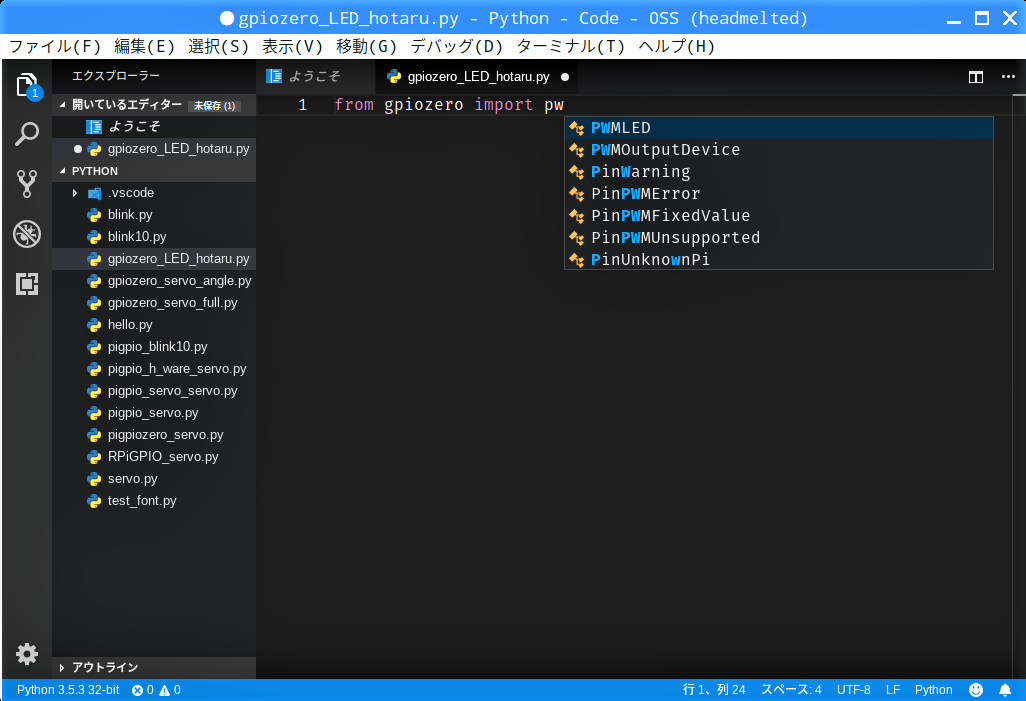Change indentation via スペース: 4
Screen dimensions: 1026x701
pos(791,690)
